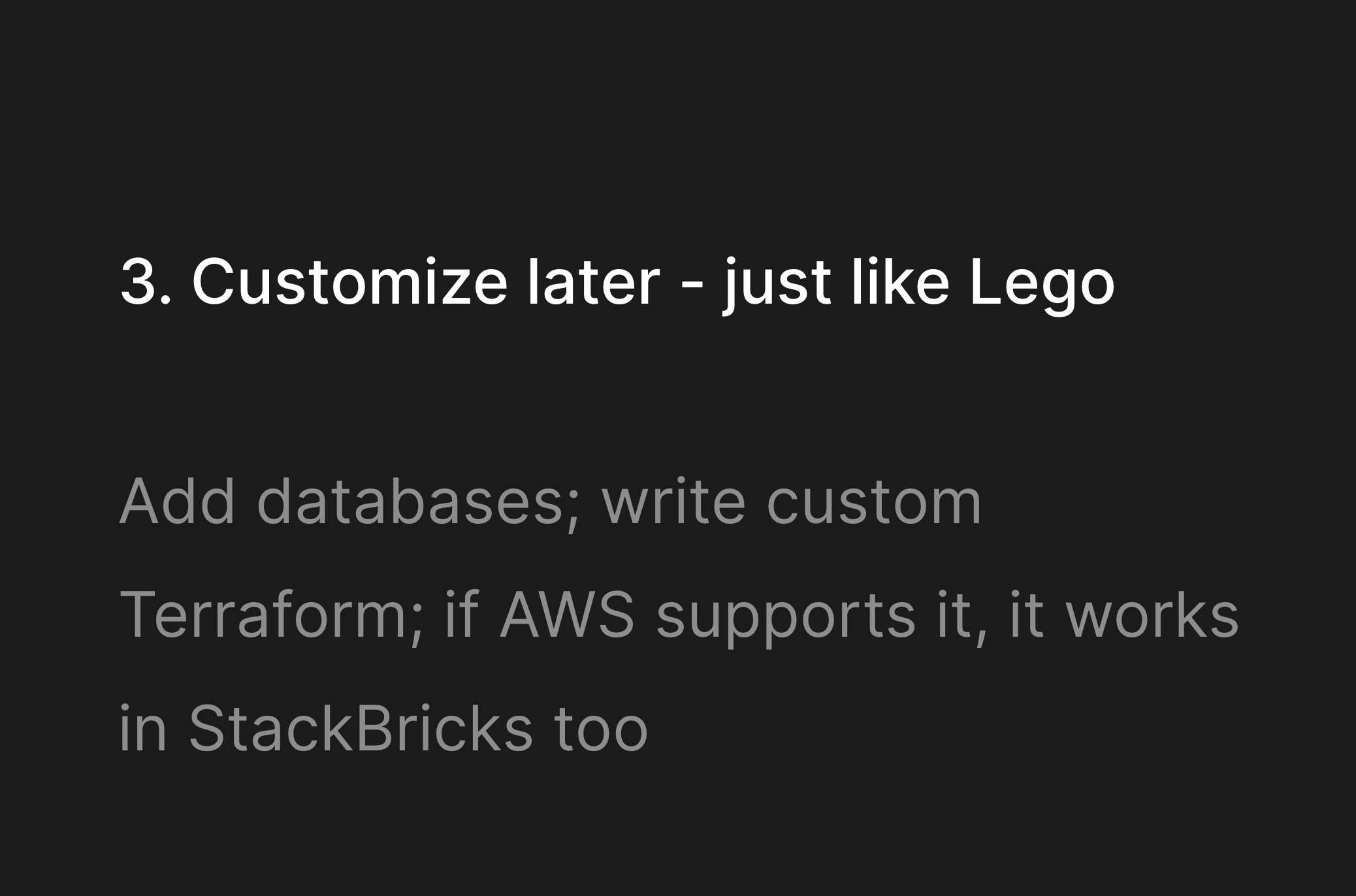
Task: Click the word "just" in the heading
Action: point(777,286)
